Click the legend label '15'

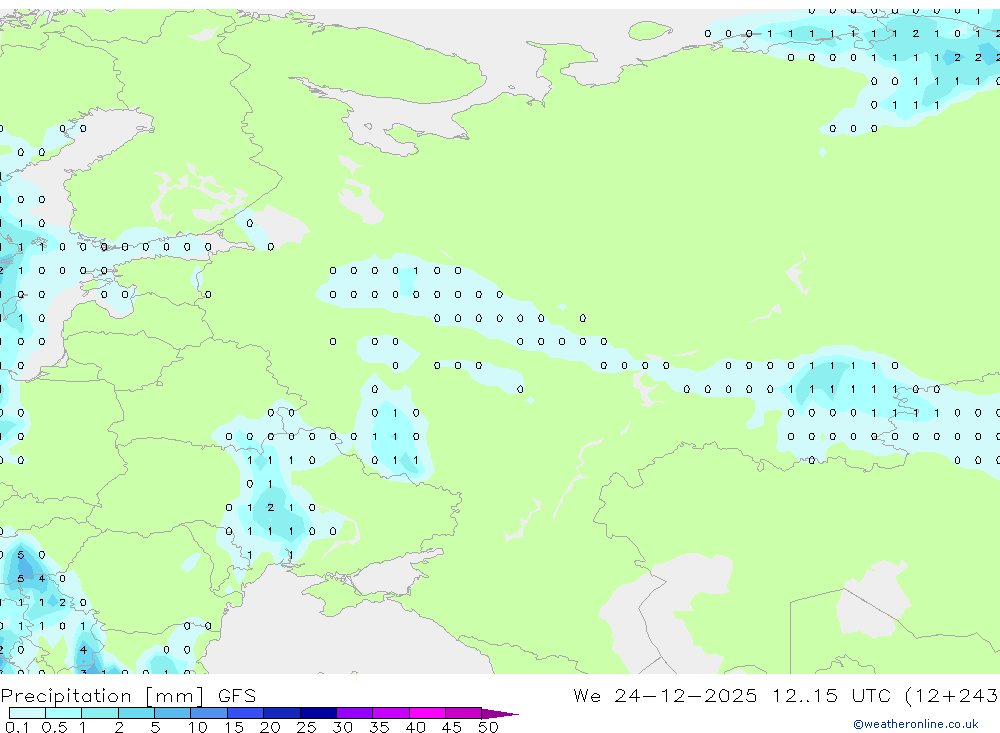(233, 727)
